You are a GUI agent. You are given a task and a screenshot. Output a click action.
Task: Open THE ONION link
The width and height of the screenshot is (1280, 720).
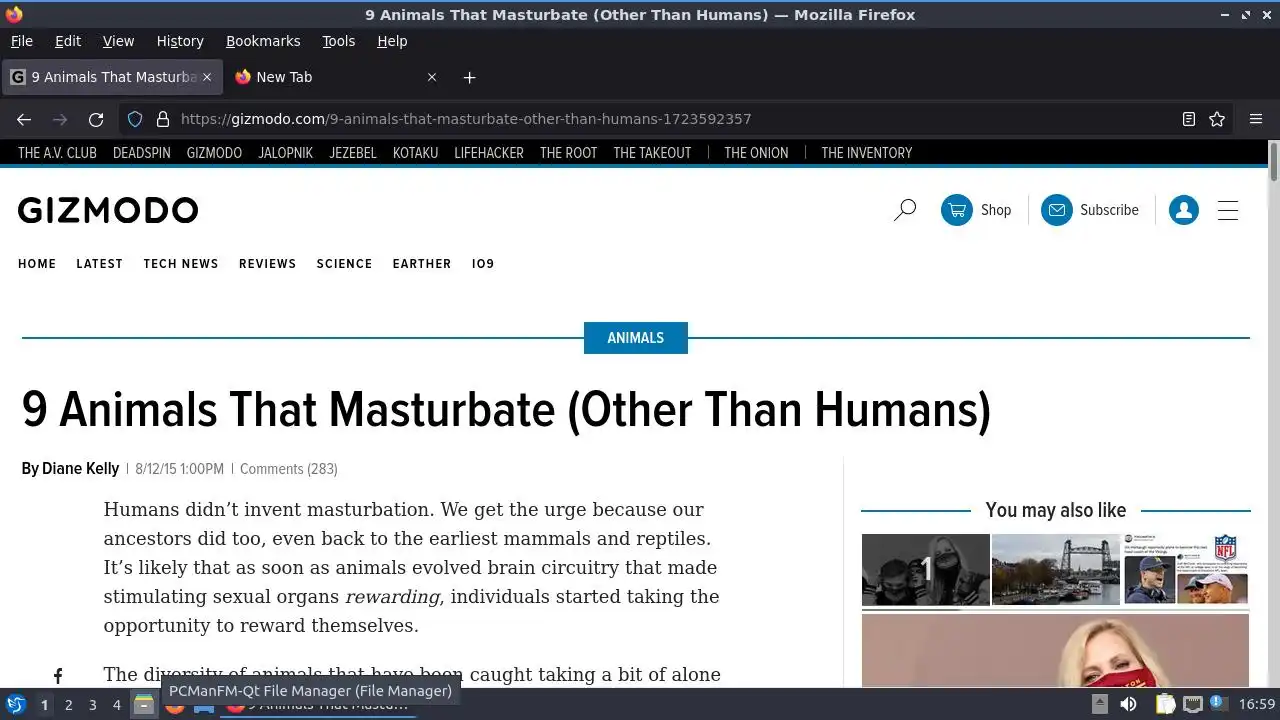click(x=756, y=153)
